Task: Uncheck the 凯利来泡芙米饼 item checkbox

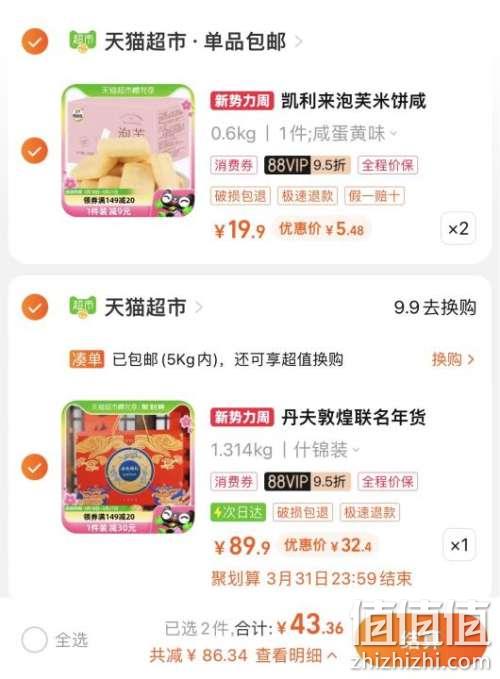Action: pyautogui.click(x=35, y=151)
